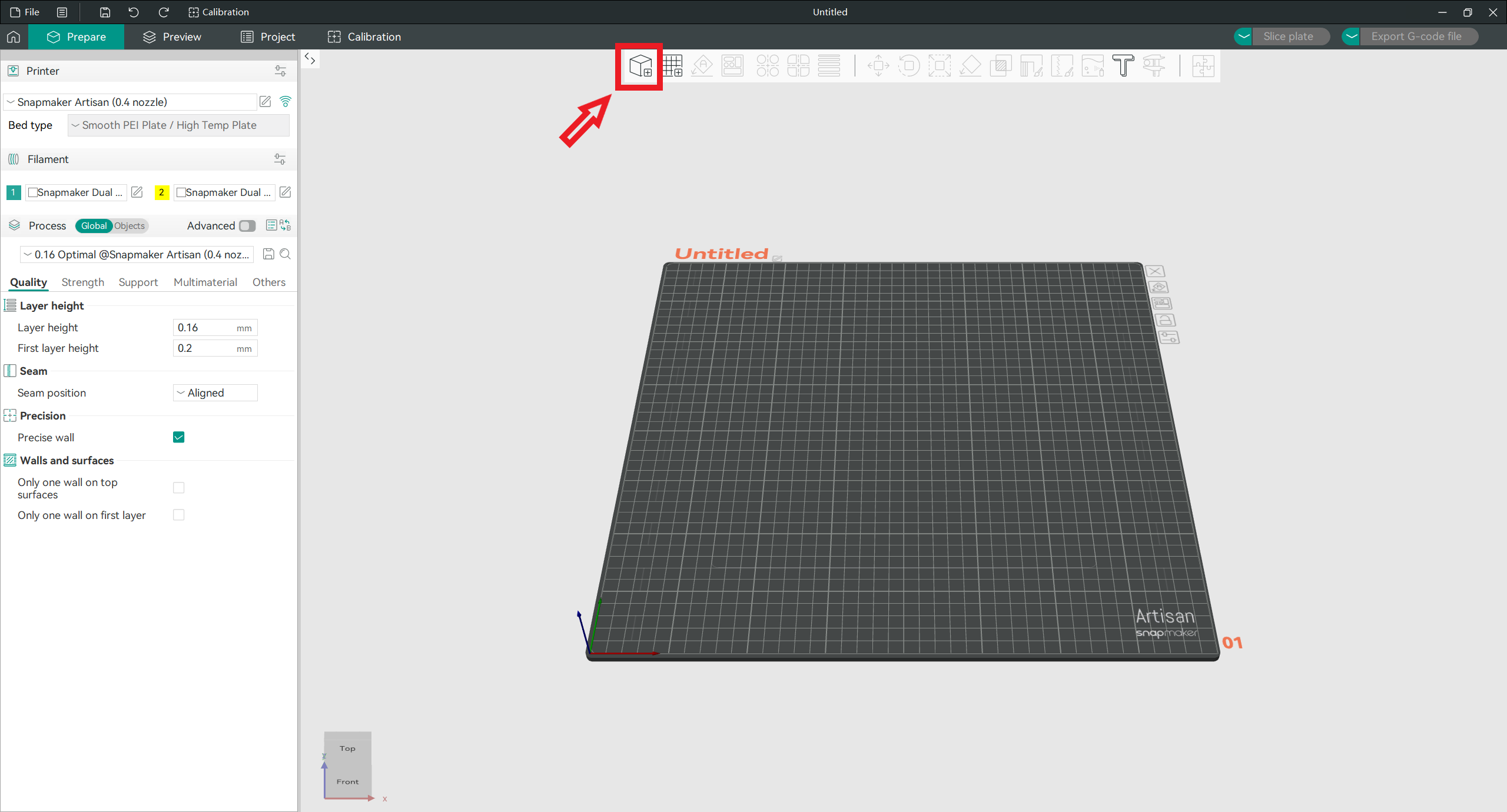Enable Only one wall on first layer
This screenshot has height=812, width=1507.
(x=179, y=514)
